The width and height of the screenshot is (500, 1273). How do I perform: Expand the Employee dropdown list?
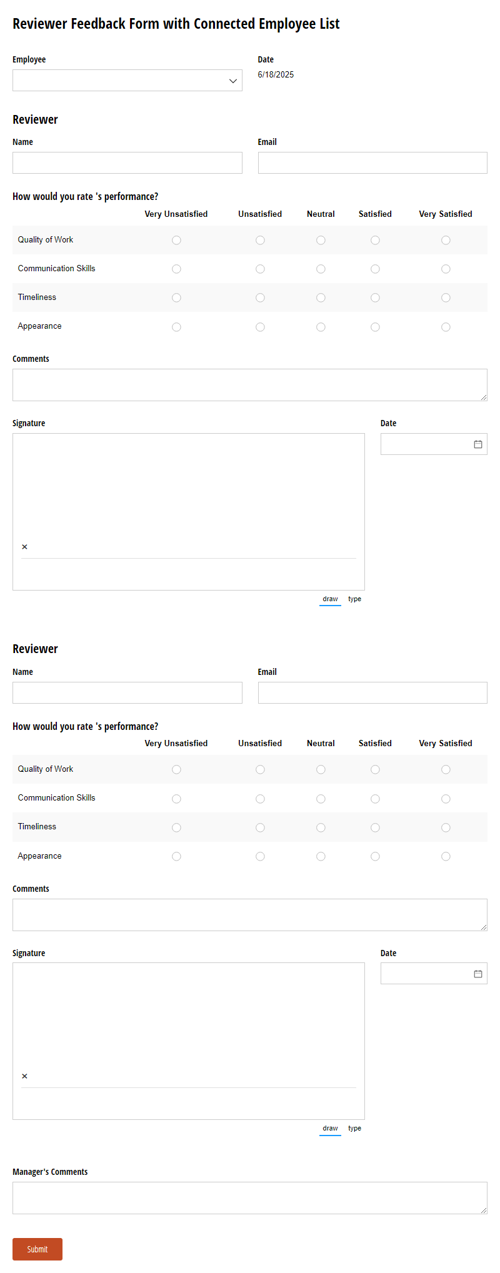click(x=127, y=80)
